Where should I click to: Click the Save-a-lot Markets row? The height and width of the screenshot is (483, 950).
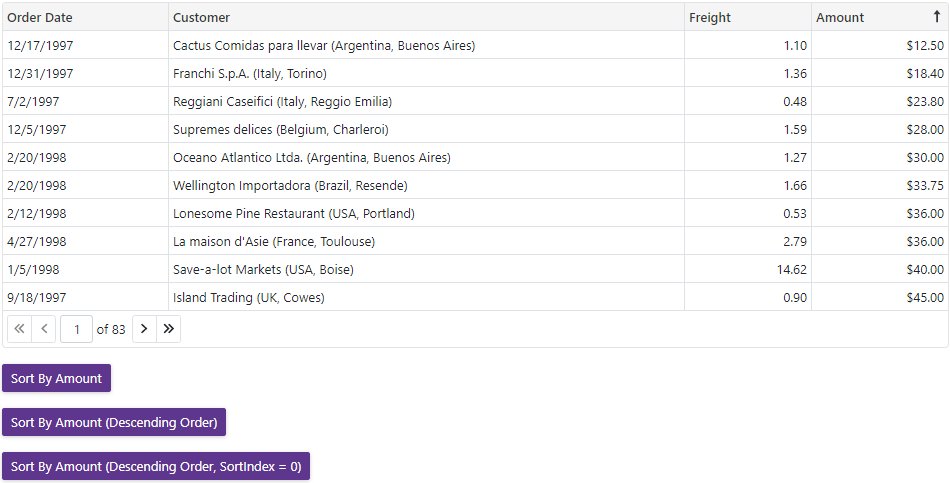click(x=263, y=269)
